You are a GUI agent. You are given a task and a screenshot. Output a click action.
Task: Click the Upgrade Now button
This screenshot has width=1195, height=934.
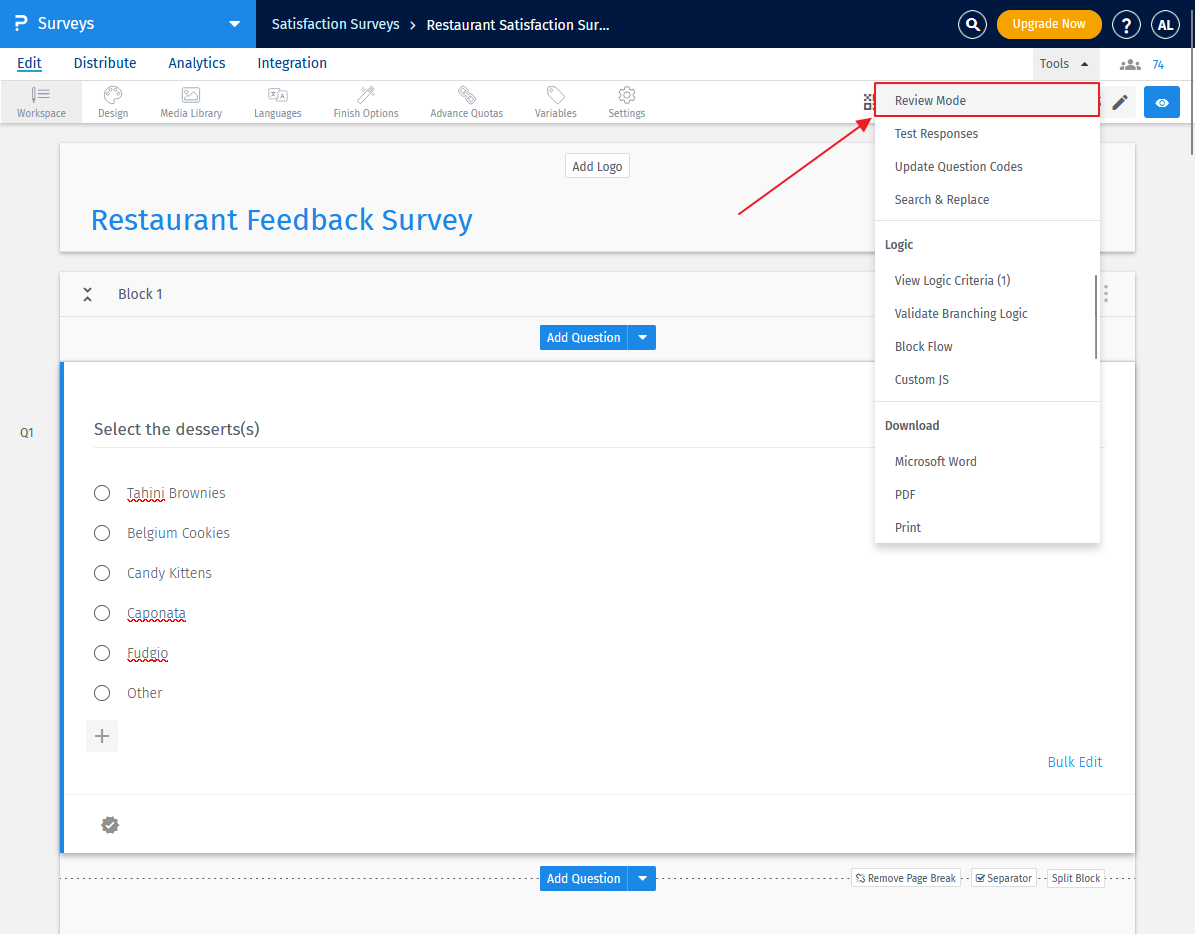[1049, 24]
